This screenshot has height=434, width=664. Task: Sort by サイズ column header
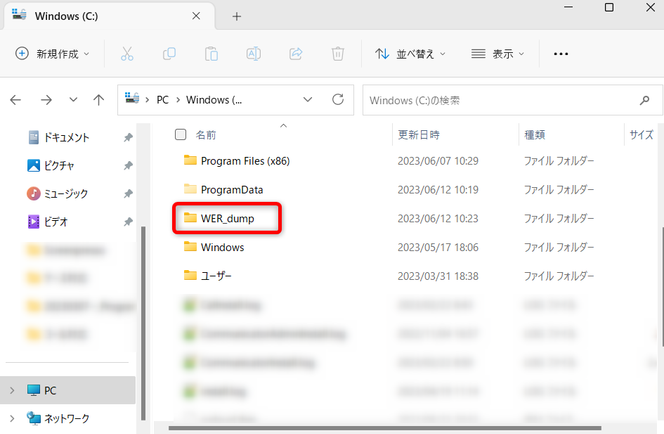641,135
